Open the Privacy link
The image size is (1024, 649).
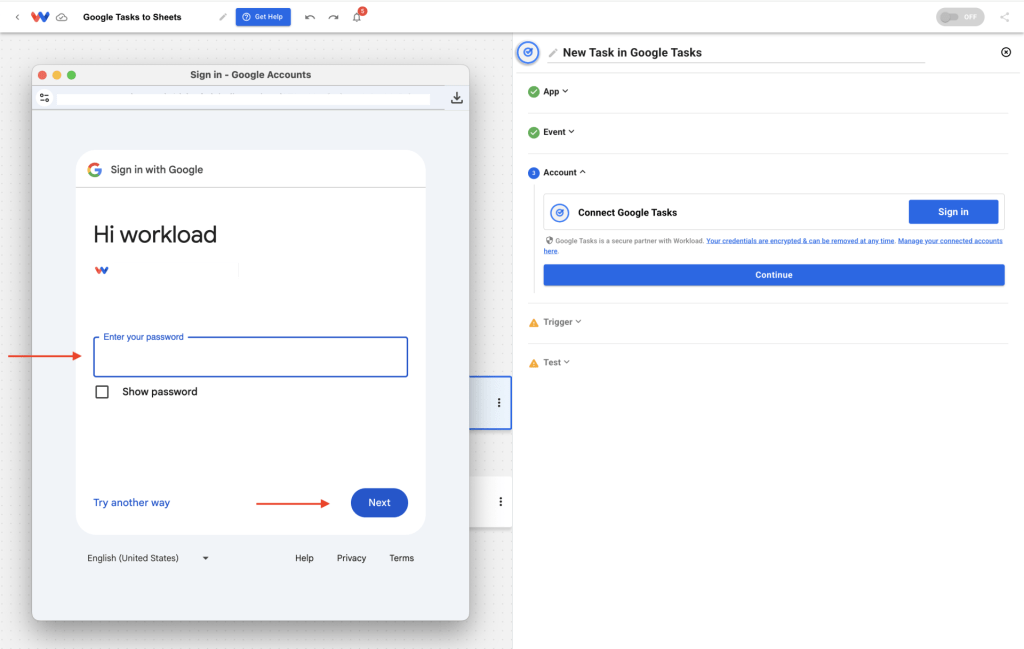coord(351,558)
